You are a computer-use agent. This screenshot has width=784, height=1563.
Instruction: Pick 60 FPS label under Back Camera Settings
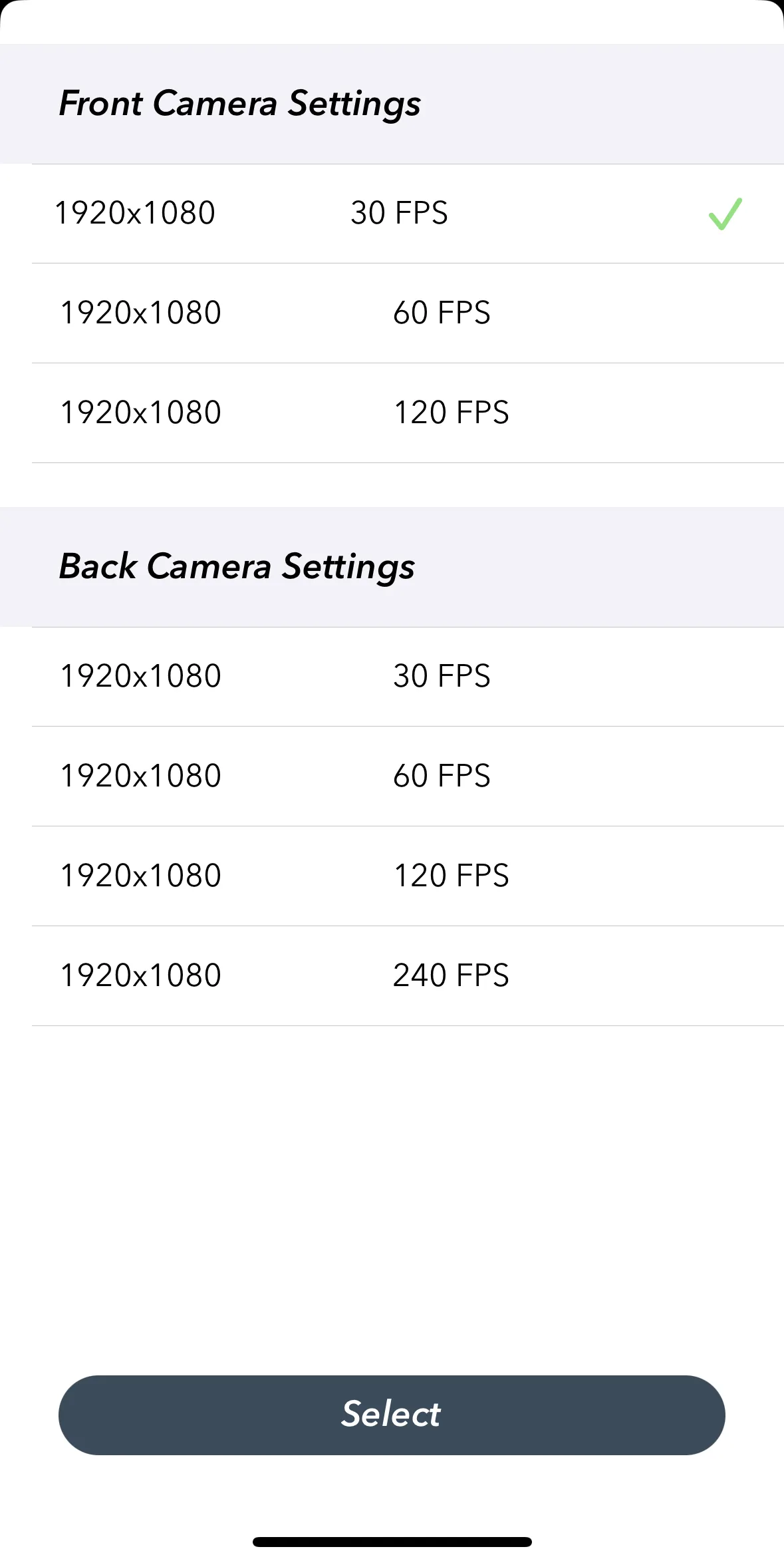pyautogui.click(x=442, y=776)
